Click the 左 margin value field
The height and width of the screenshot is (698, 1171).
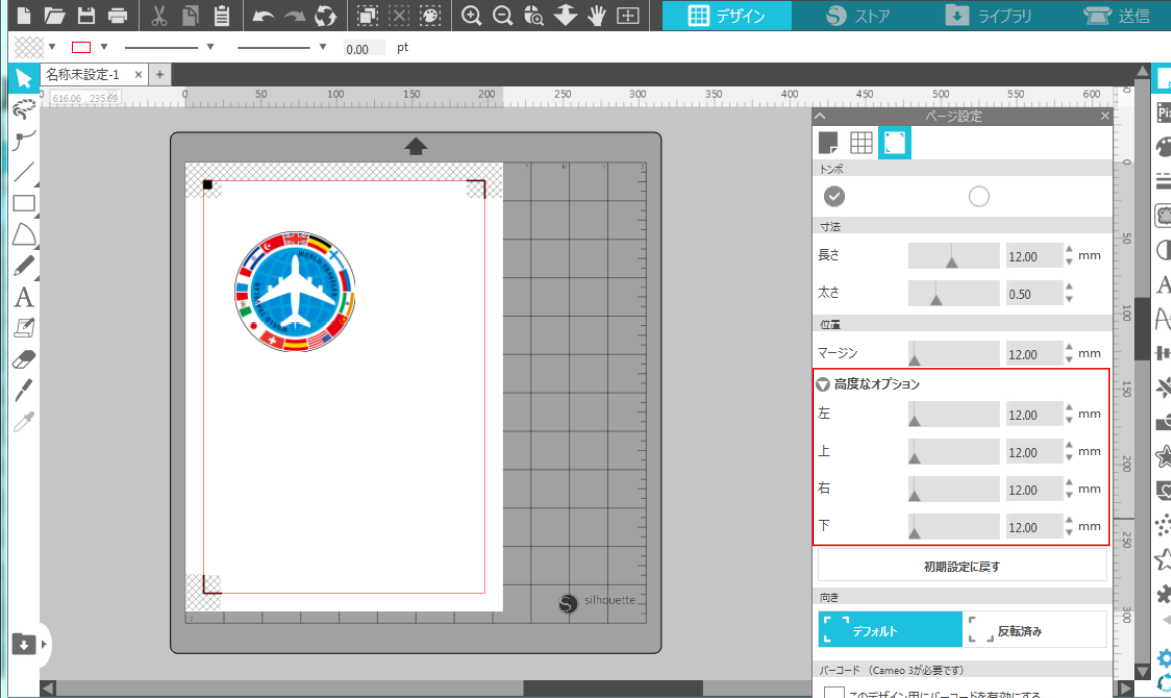pyautogui.click(x=1034, y=414)
